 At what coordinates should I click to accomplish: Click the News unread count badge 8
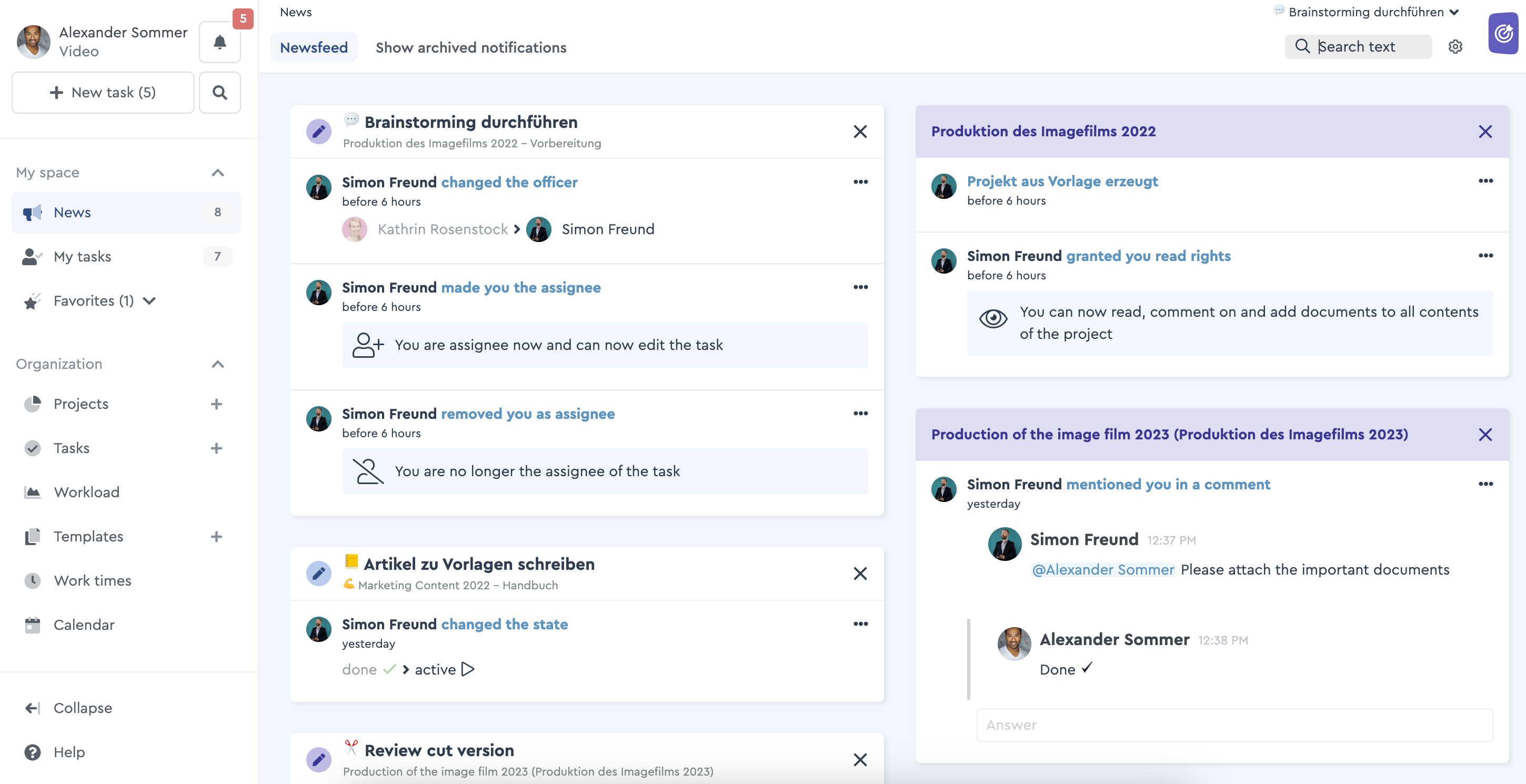tap(217, 212)
